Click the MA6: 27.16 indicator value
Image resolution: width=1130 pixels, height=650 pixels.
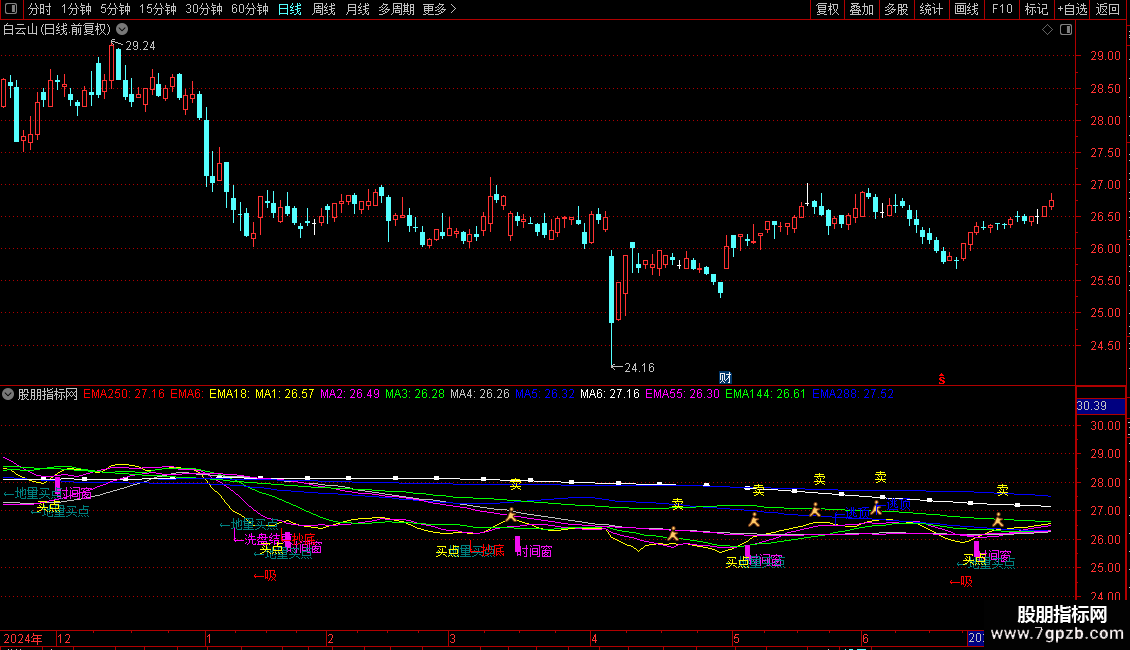point(610,394)
